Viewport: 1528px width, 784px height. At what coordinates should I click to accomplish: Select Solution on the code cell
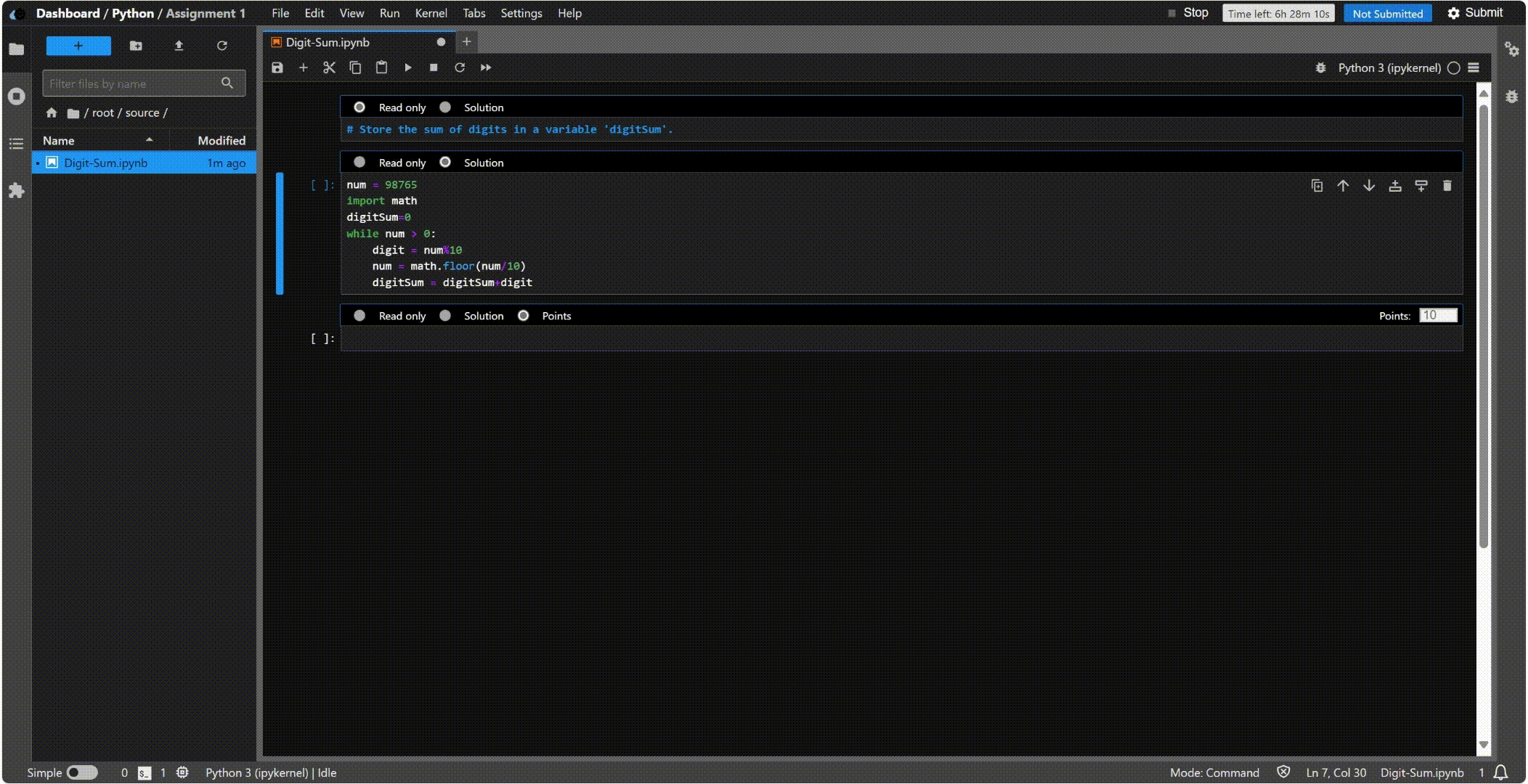click(445, 163)
